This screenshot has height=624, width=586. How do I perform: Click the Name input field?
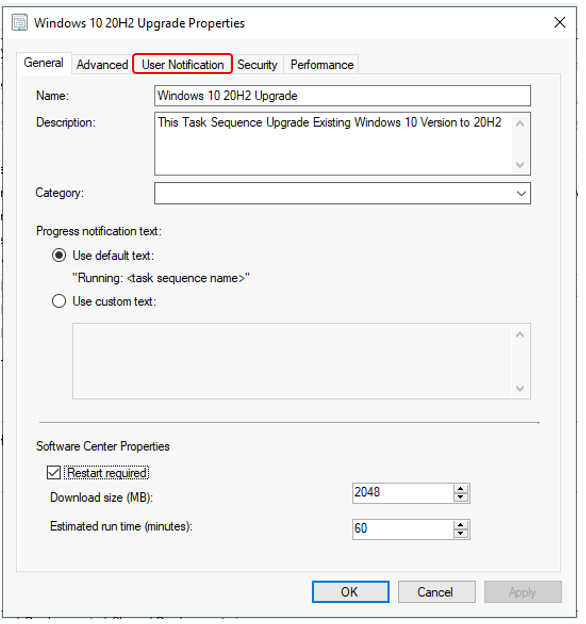pos(342,96)
